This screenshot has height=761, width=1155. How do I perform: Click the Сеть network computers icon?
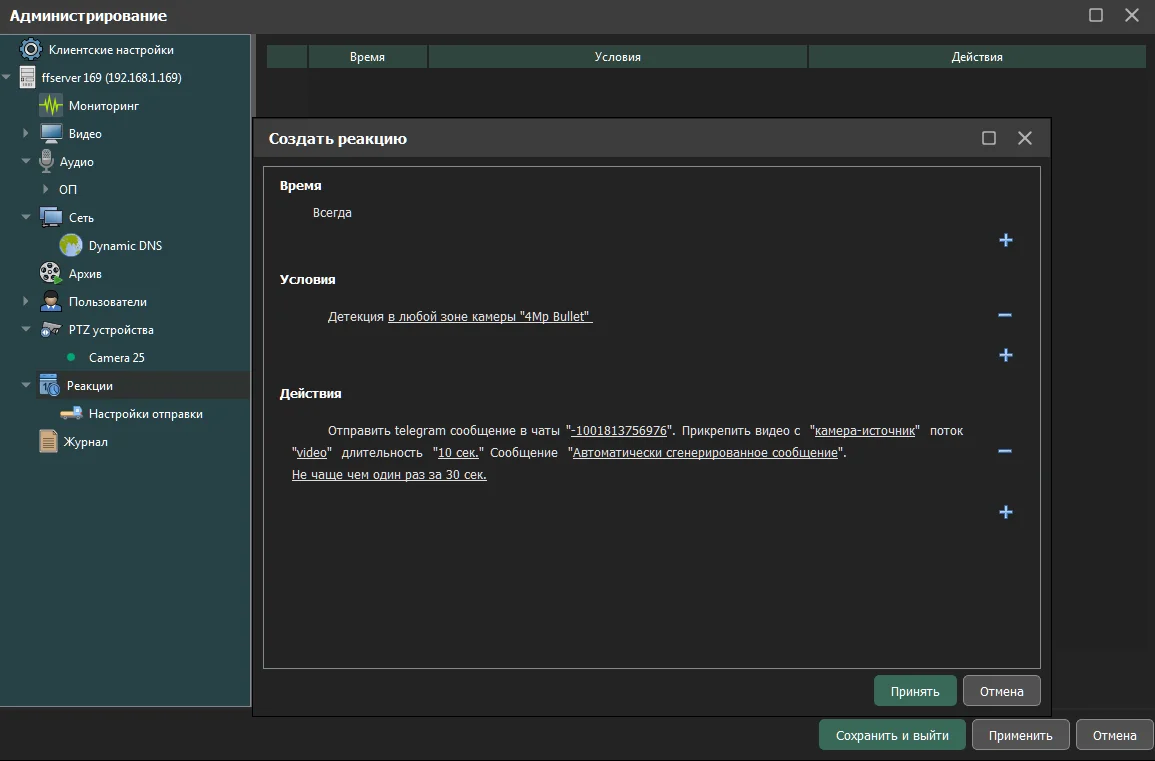[51, 217]
